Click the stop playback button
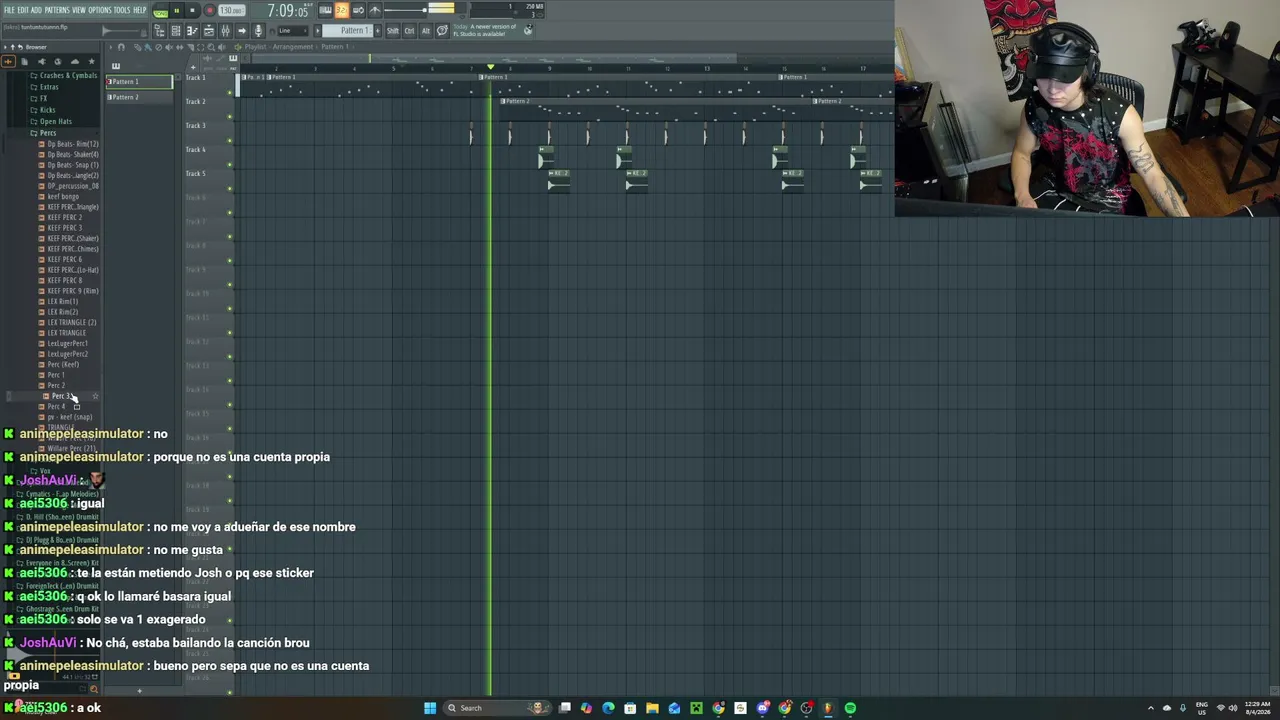 (x=192, y=11)
